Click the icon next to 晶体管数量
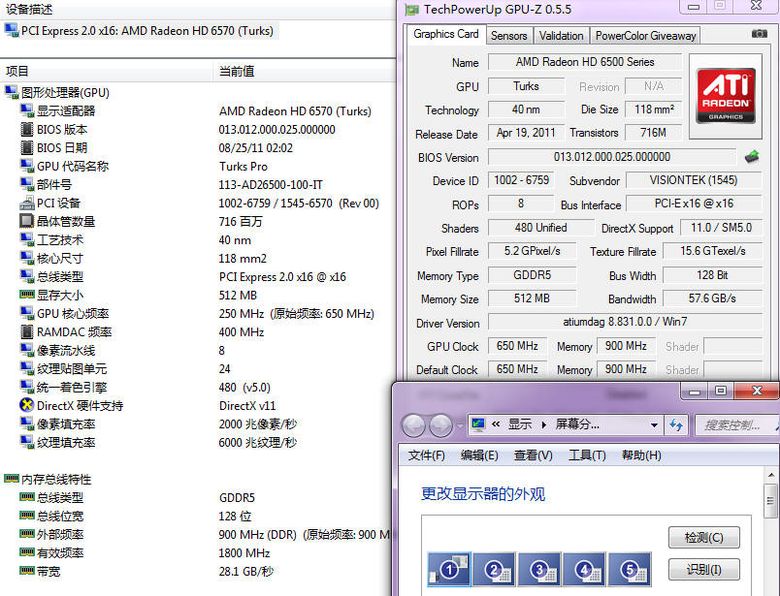 [26, 221]
